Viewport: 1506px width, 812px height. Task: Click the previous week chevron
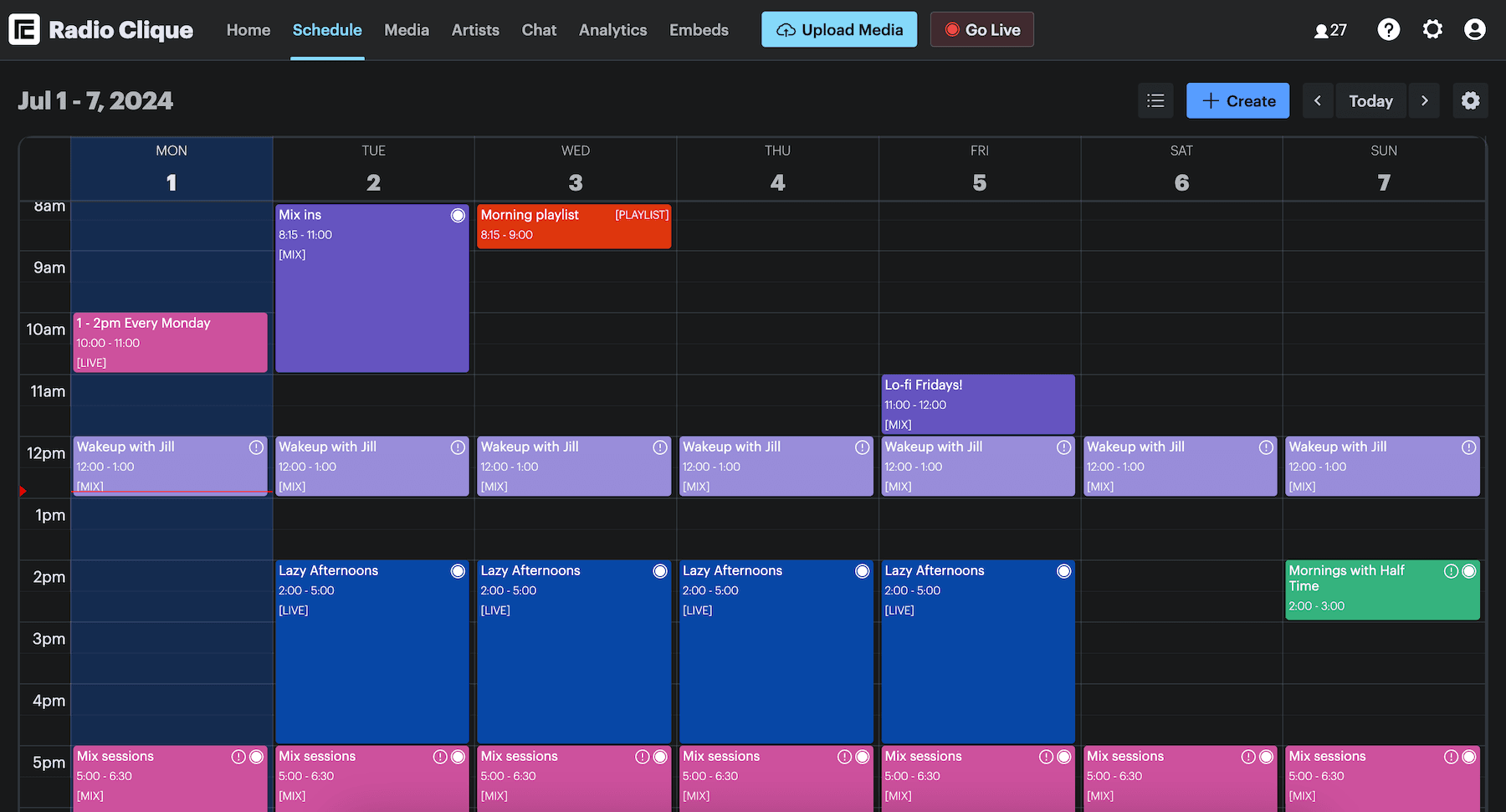(x=1318, y=100)
